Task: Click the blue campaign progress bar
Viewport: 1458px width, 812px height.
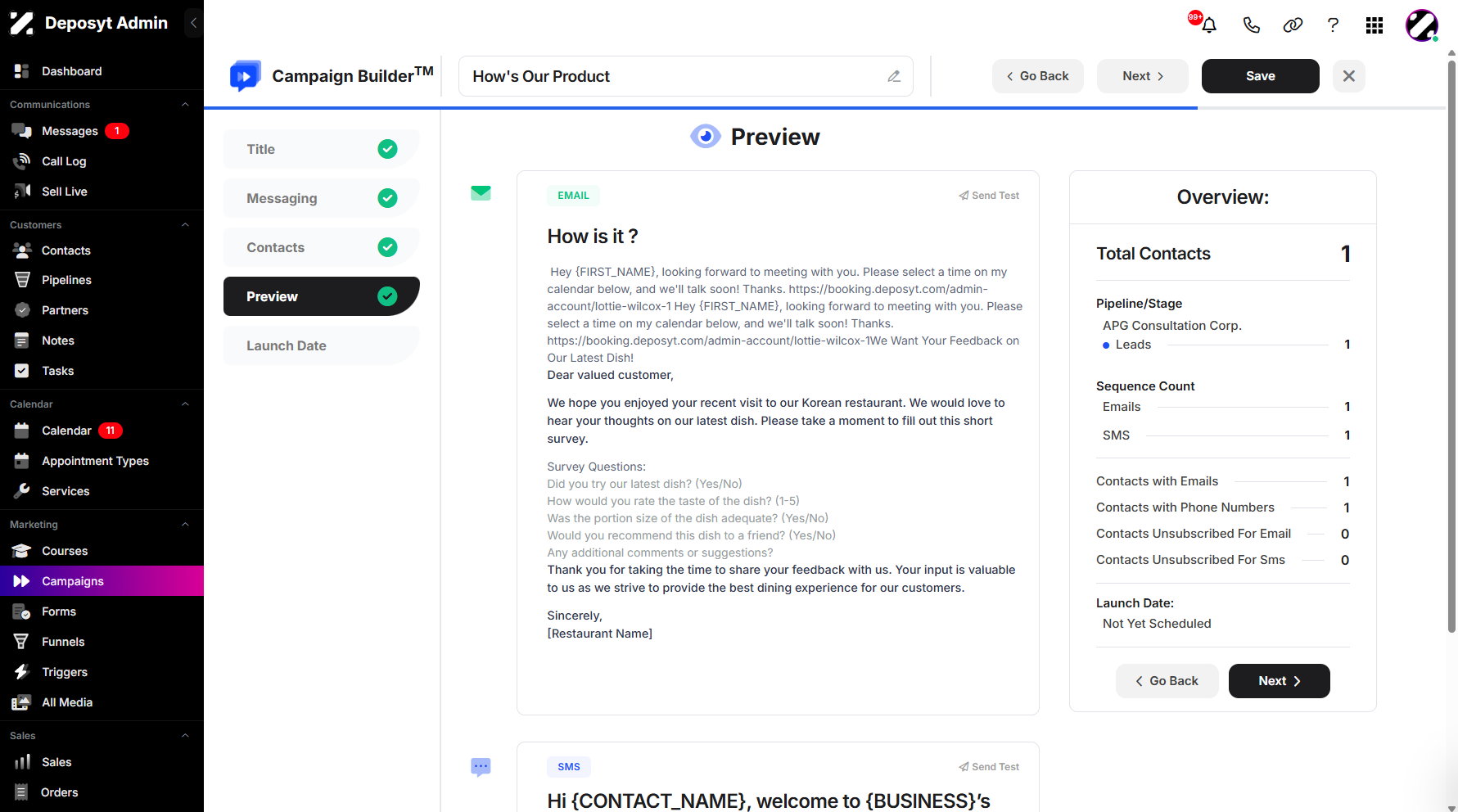Action: (701, 107)
